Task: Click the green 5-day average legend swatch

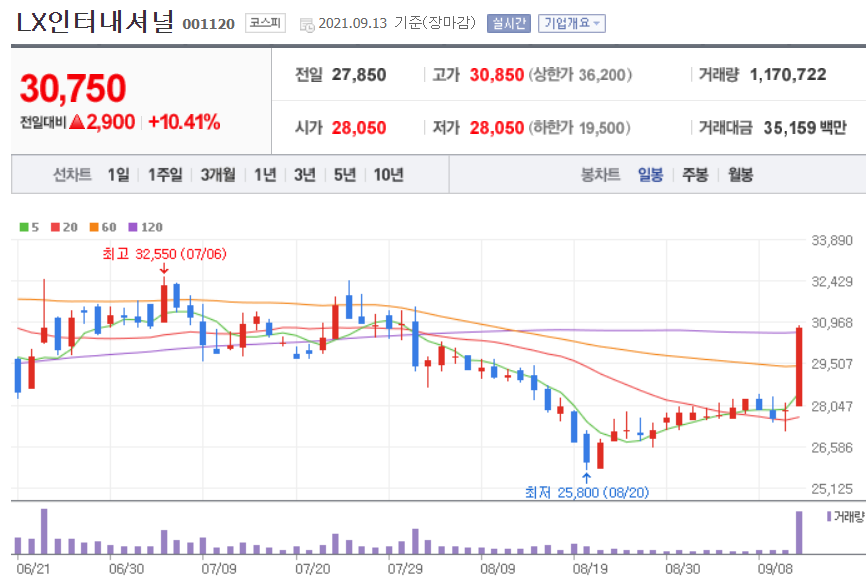Action: point(24,227)
